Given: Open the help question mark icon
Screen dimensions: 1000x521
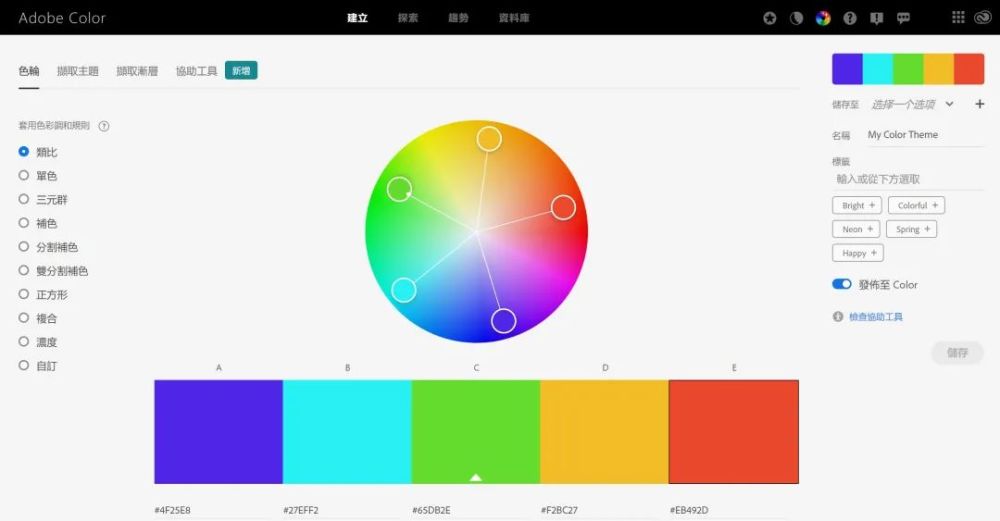Looking at the screenshot, I should click(x=849, y=18).
